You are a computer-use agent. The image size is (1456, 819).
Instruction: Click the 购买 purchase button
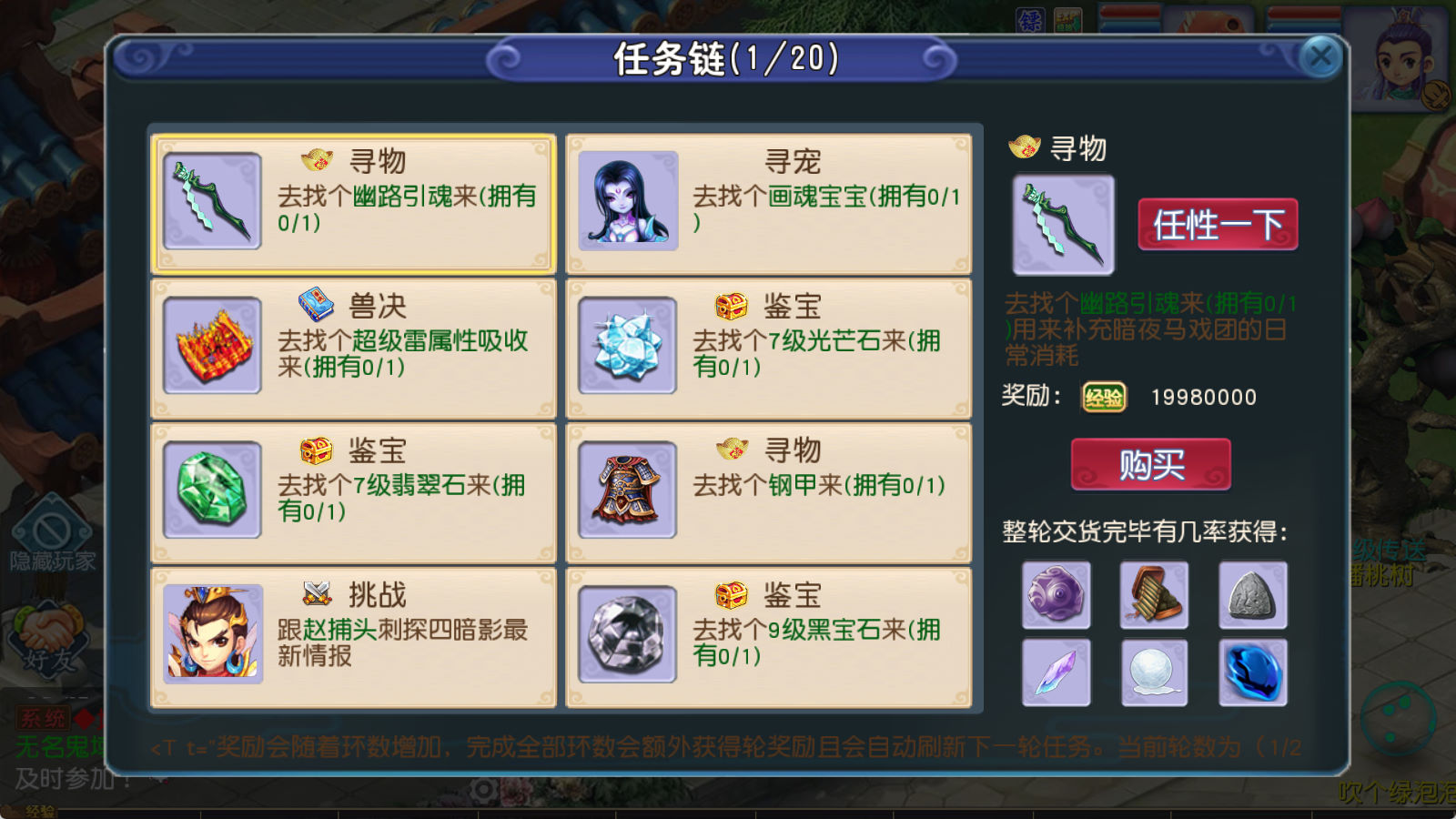click(x=1151, y=465)
